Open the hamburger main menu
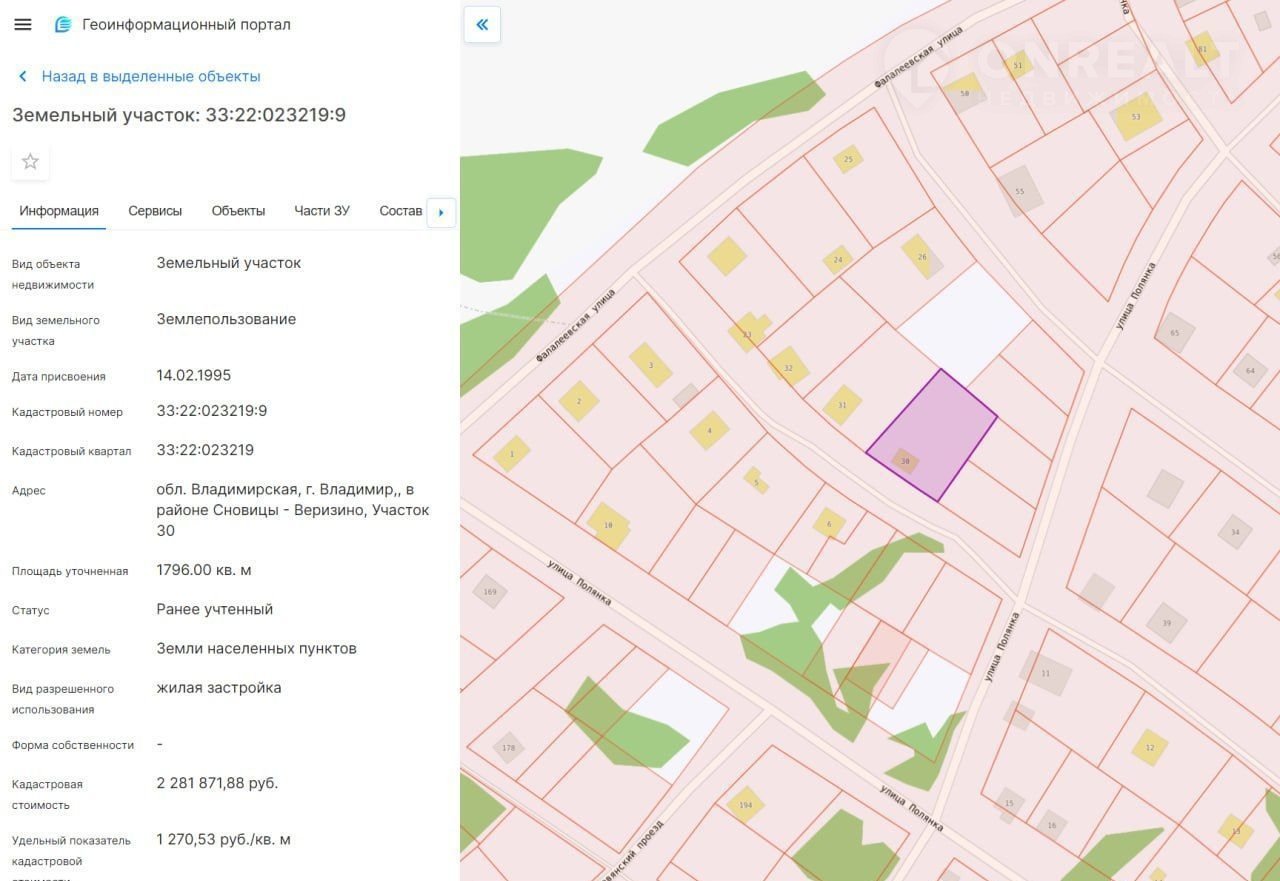1280x881 pixels. click(x=23, y=24)
